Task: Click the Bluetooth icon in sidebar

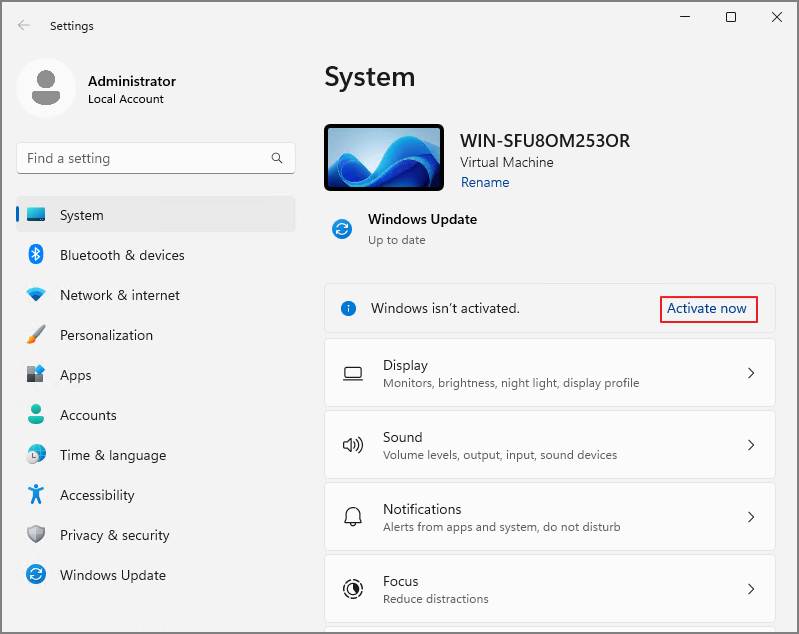Action: click(x=36, y=254)
